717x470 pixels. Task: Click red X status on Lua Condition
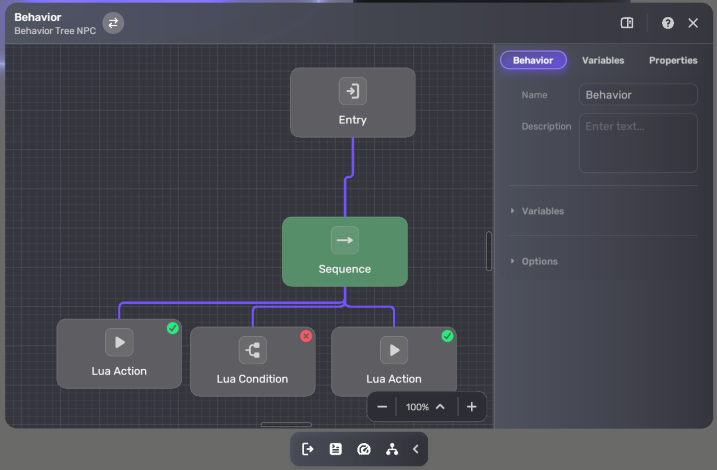306,336
